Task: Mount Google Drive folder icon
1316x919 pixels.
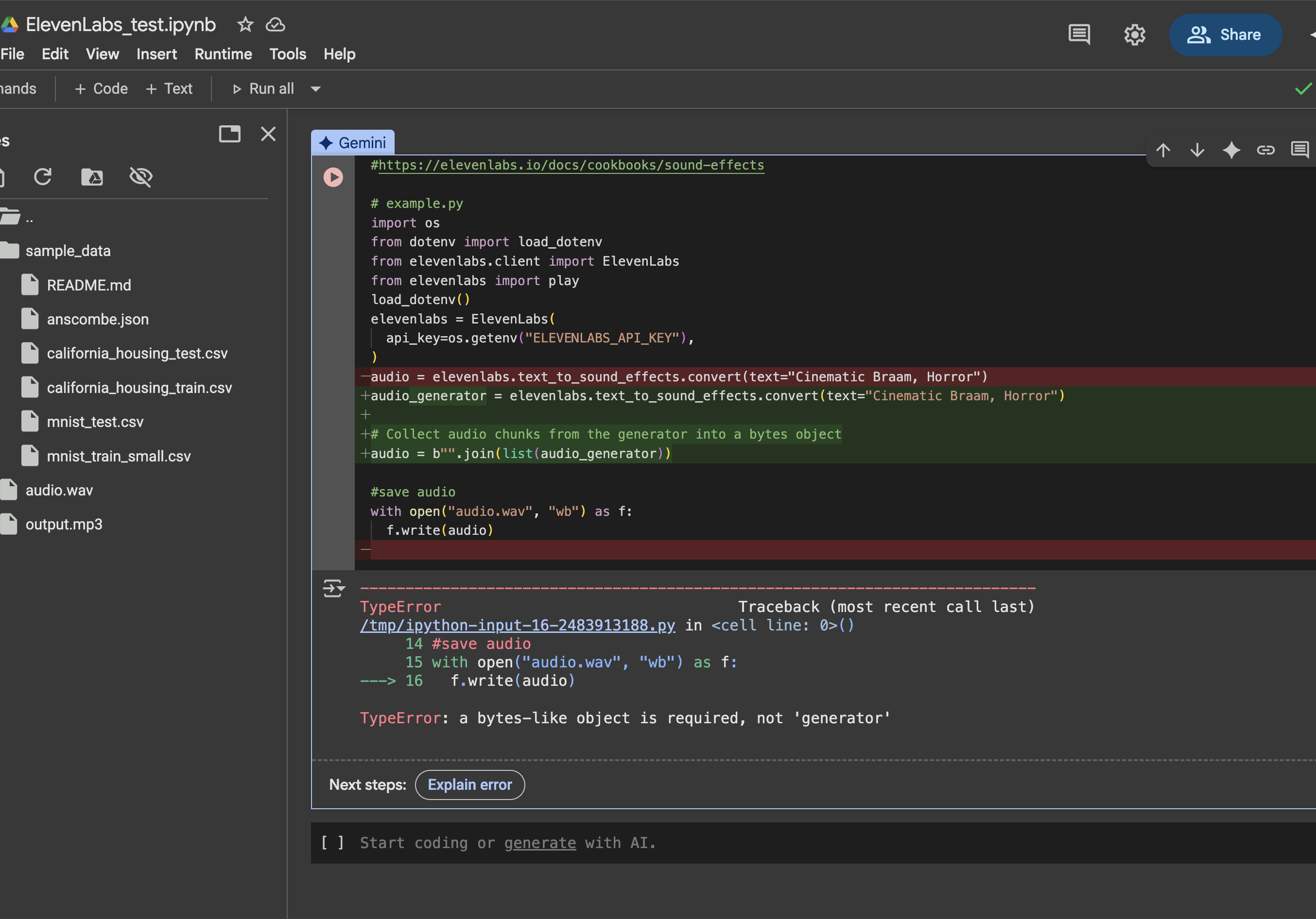Action: (x=92, y=177)
